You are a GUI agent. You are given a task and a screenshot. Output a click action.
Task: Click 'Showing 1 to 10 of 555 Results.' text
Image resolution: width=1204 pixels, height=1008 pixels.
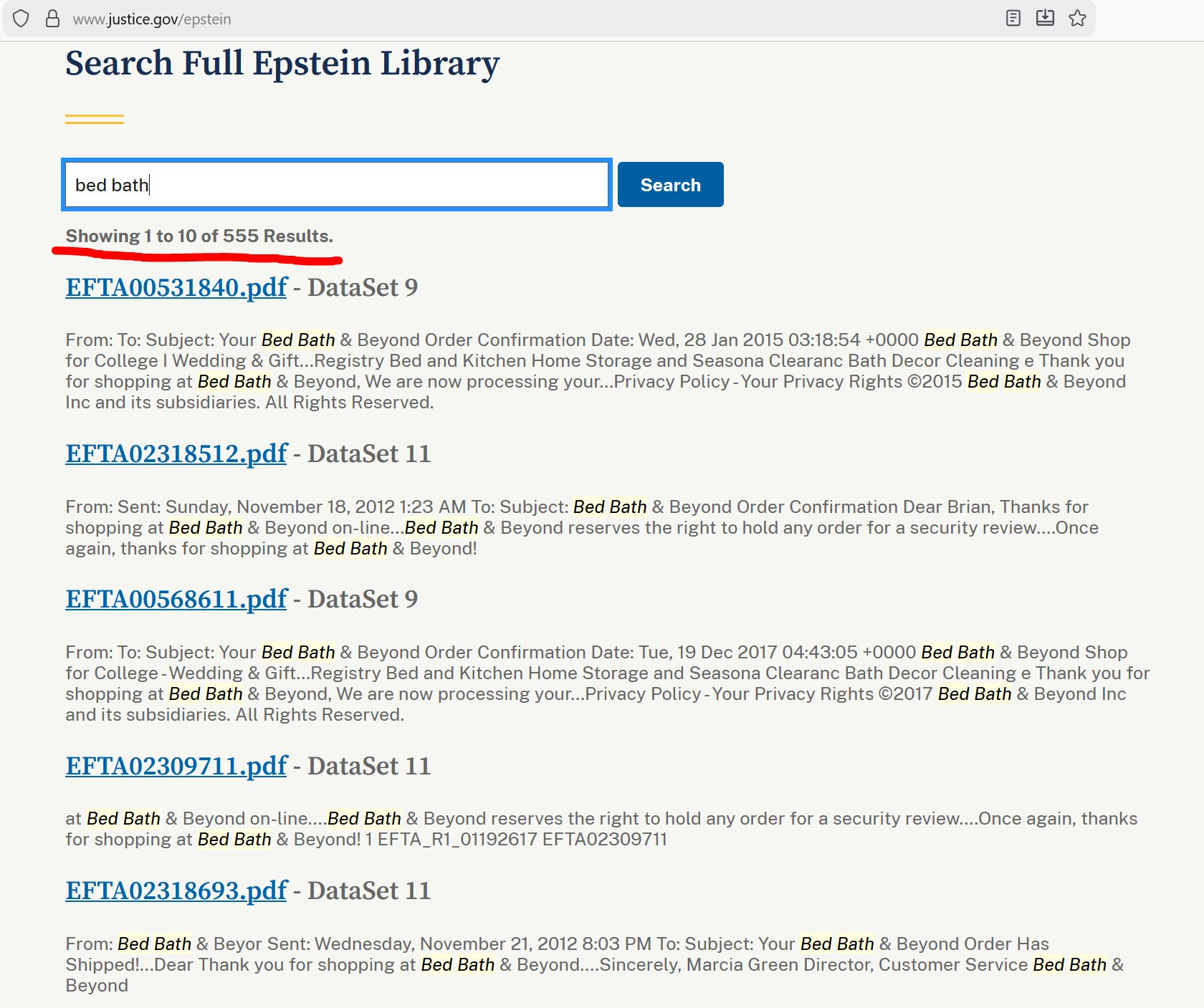coord(199,236)
